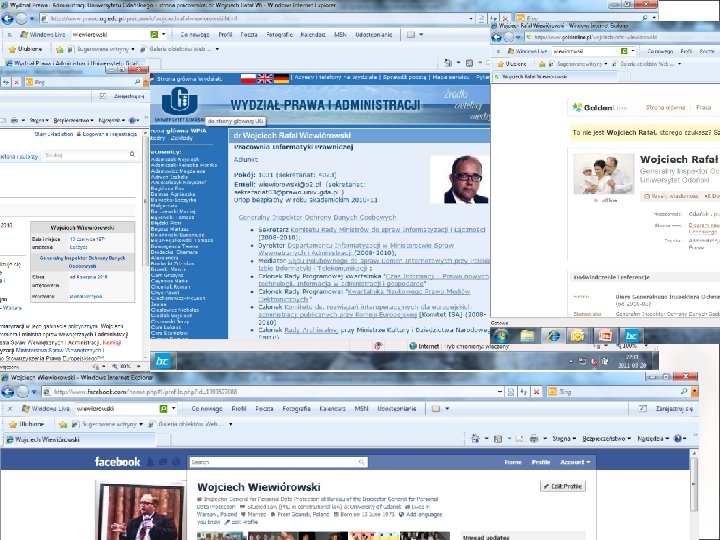Screen dimensions: 720x540
Task: Open Facebook messages icon
Action: [163, 462]
